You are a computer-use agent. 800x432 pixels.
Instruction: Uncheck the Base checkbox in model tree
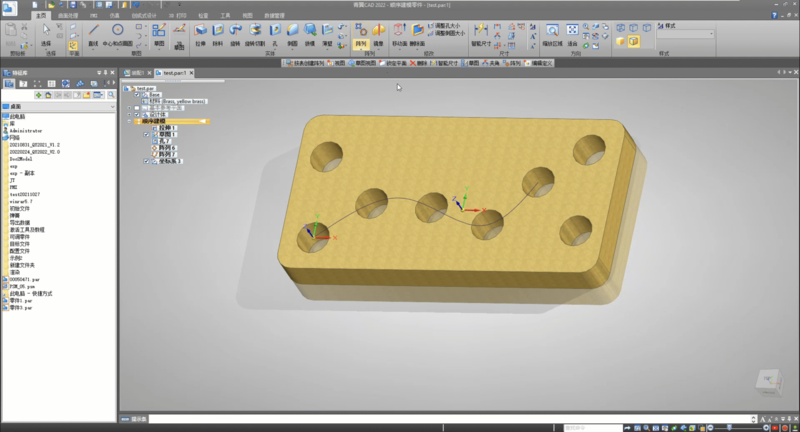(x=138, y=95)
